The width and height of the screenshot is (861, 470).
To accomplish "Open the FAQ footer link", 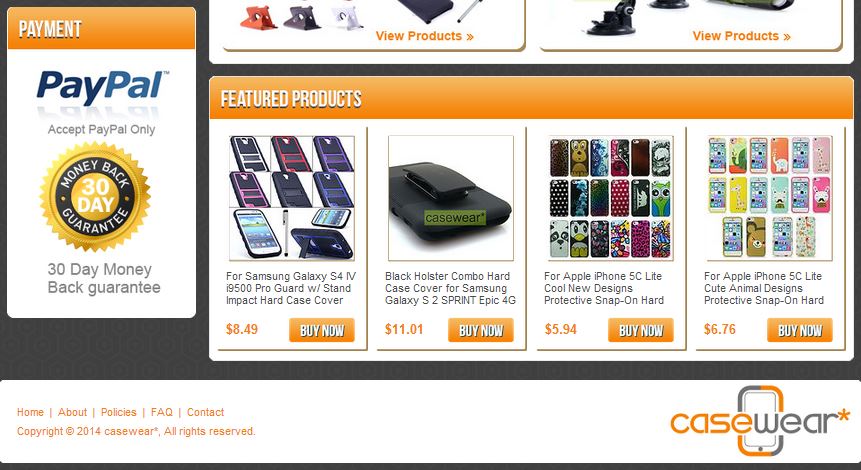I will pyautogui.click(x=161, y=412).
